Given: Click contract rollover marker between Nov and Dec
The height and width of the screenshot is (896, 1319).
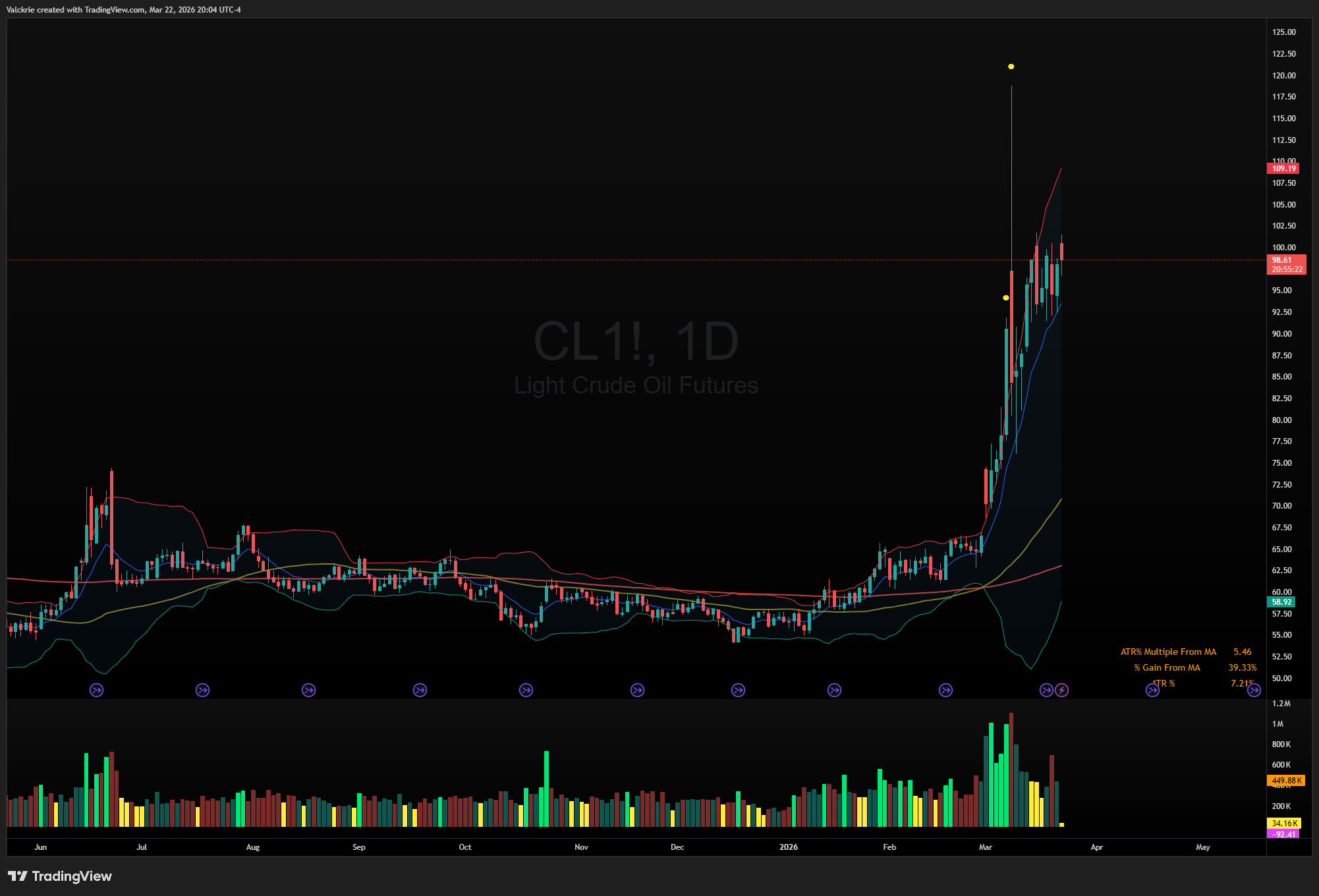Looking at the screenshot, I should 637,690.
